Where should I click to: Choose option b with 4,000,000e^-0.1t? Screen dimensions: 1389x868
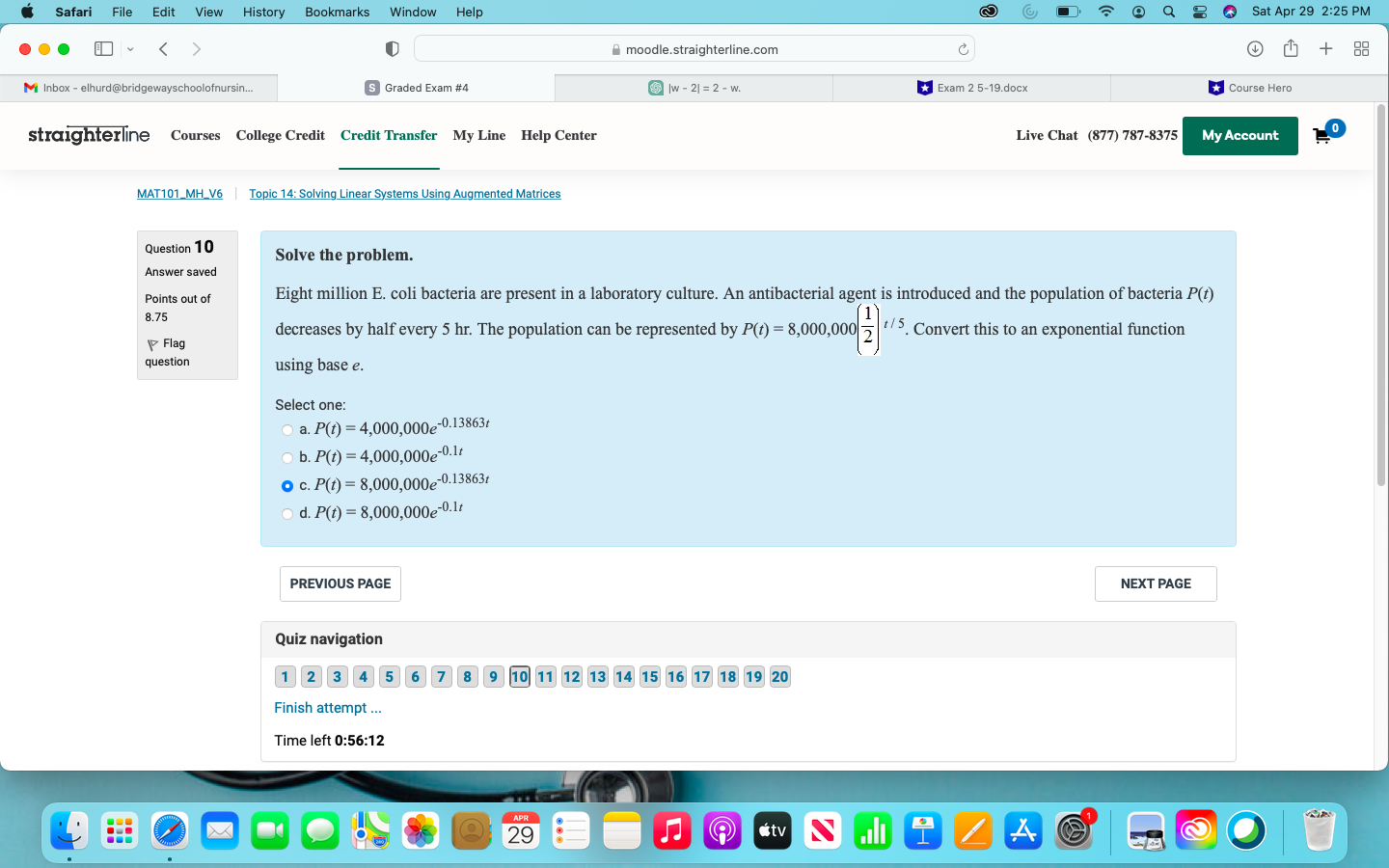tap(286, 458)
